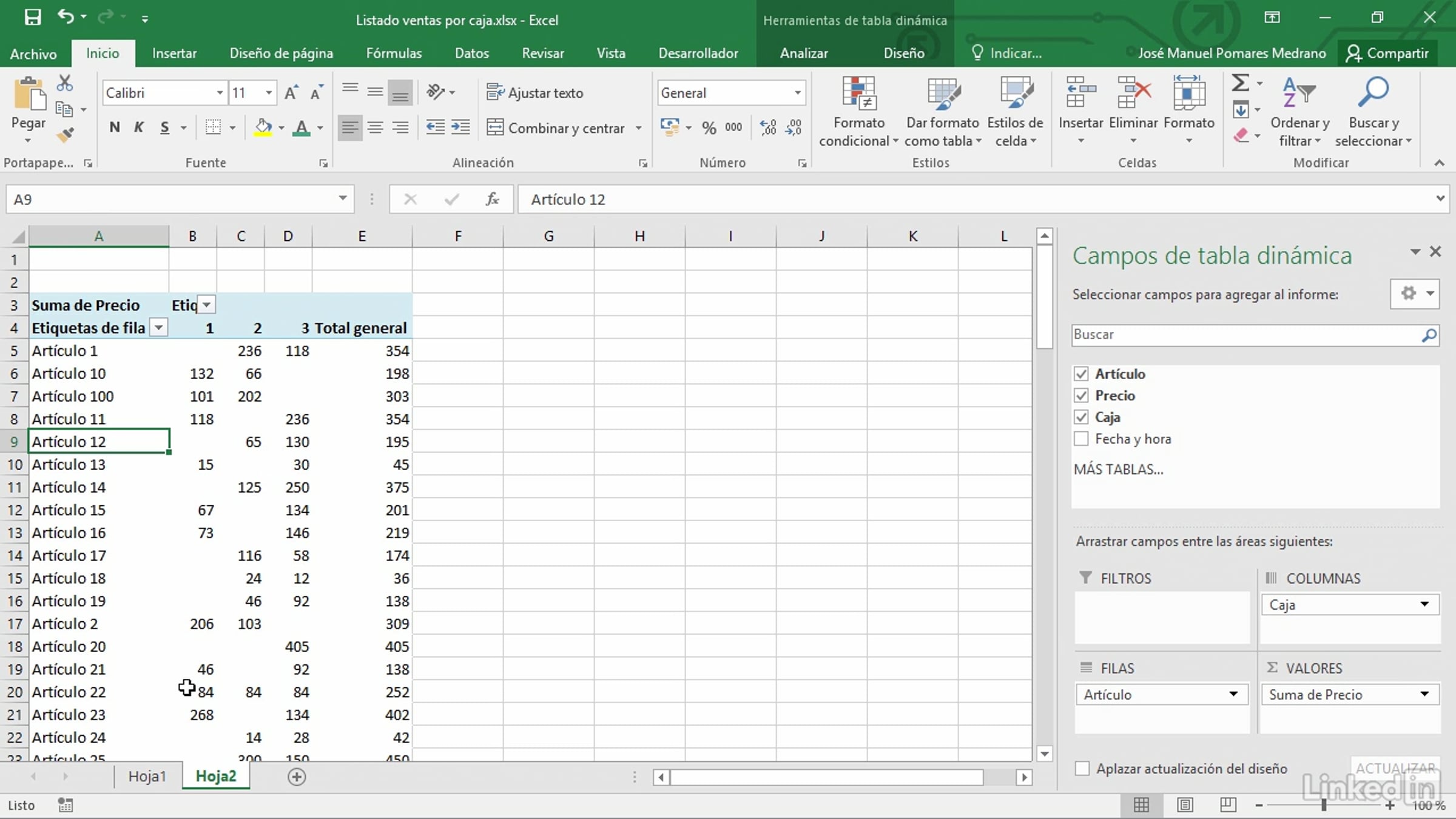Open column labels filter dropdown in B3

(206, 305)
